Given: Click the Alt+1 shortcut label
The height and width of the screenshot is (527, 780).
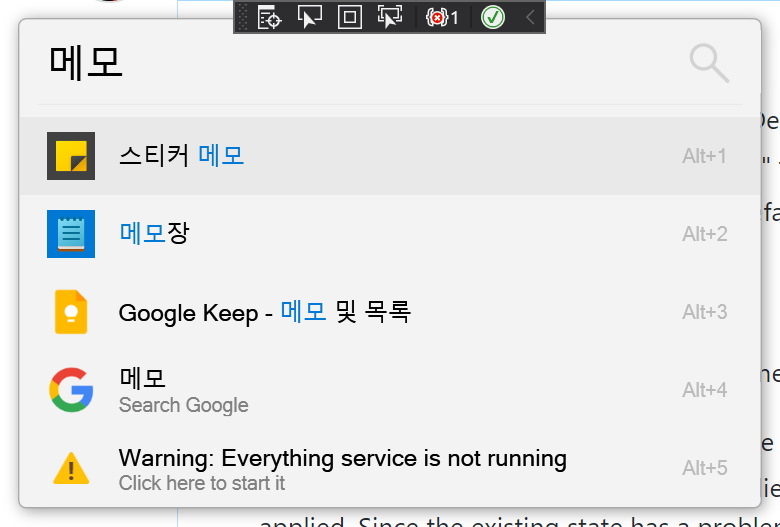Looking at the screenshot, I should [x=704, y=156].
